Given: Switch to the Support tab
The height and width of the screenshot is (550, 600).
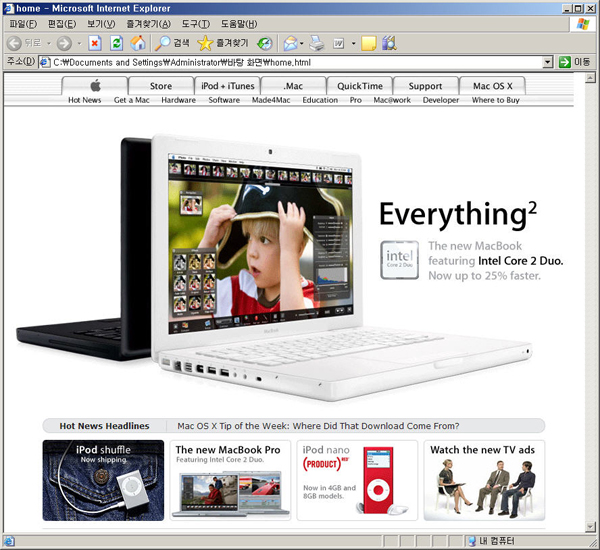Looking at the screenshot, I should pyautogui.click(x=425, y=86).
